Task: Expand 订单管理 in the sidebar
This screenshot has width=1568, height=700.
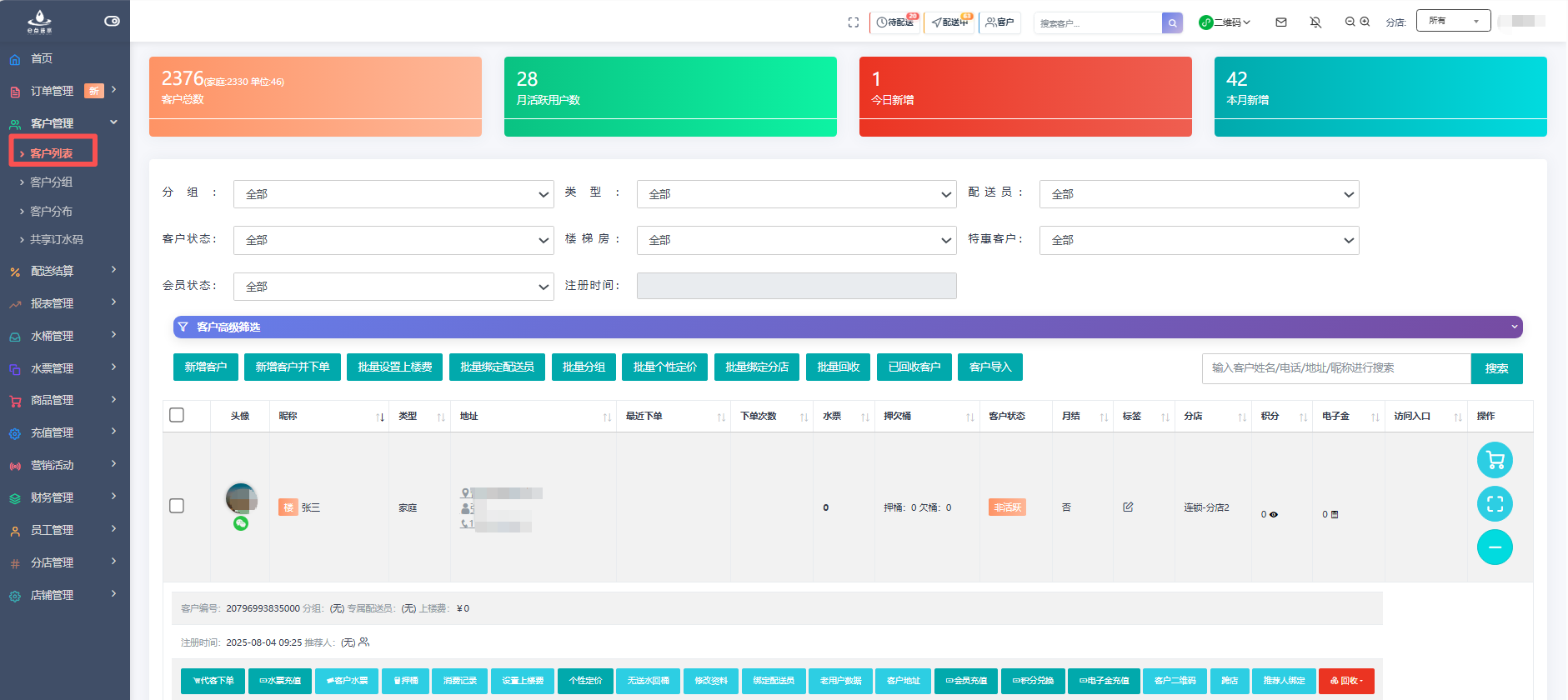Action: pos(63,91)
